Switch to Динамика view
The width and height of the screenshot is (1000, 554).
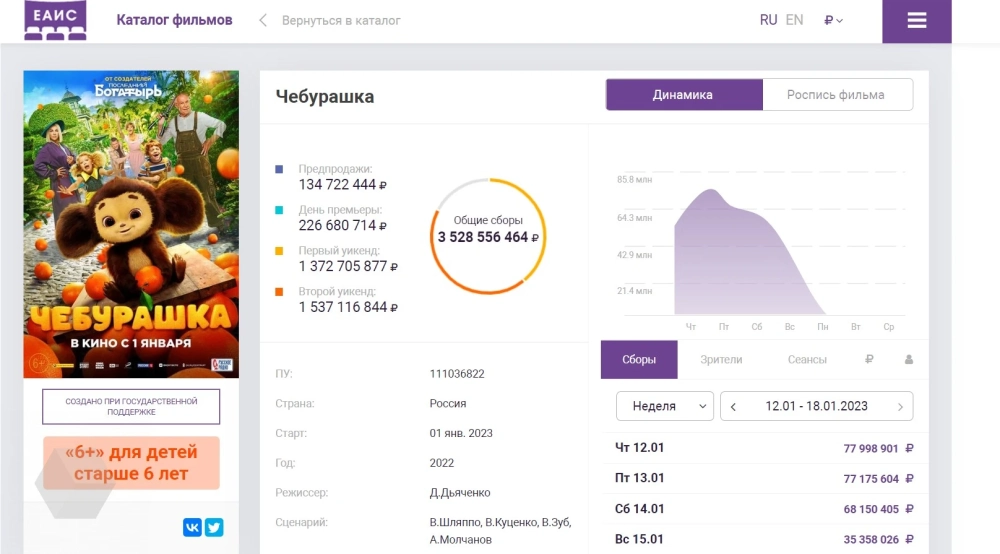[683, 95]
